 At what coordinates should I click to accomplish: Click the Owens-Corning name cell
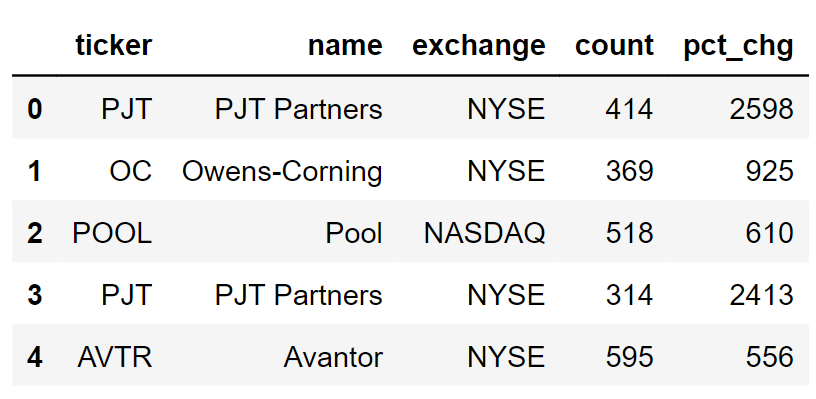click(282, 172)
